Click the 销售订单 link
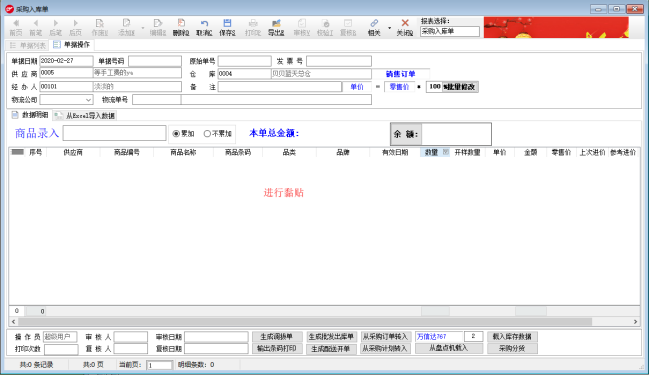Viewport: 649px width, 376px height. tap(400, 74)
